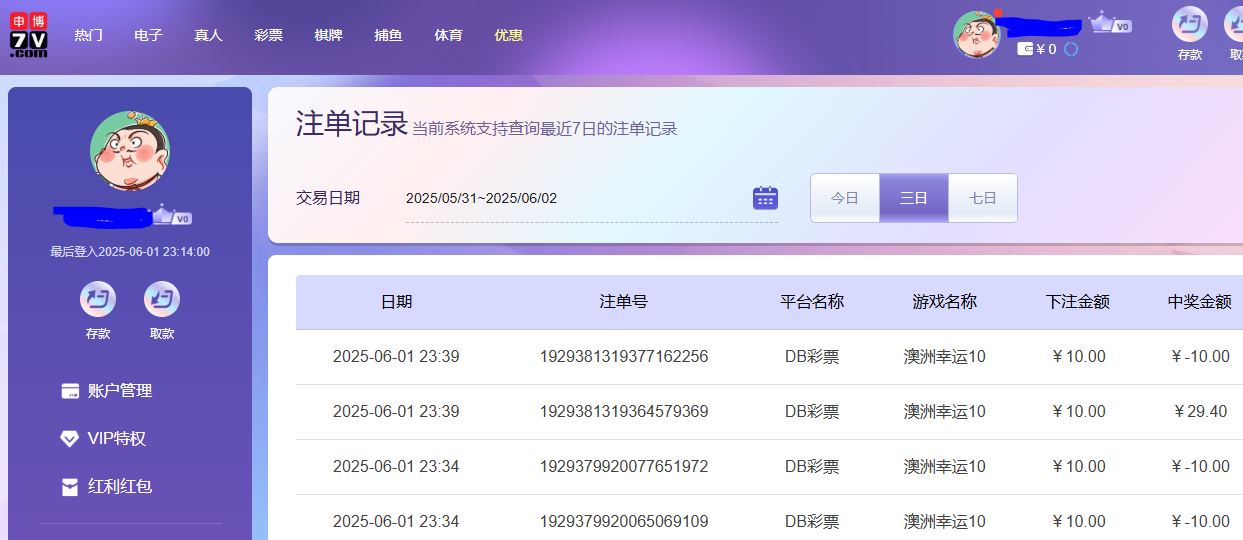
Task: Click the sidebar deposit (存款) icon
Action: 98,299
